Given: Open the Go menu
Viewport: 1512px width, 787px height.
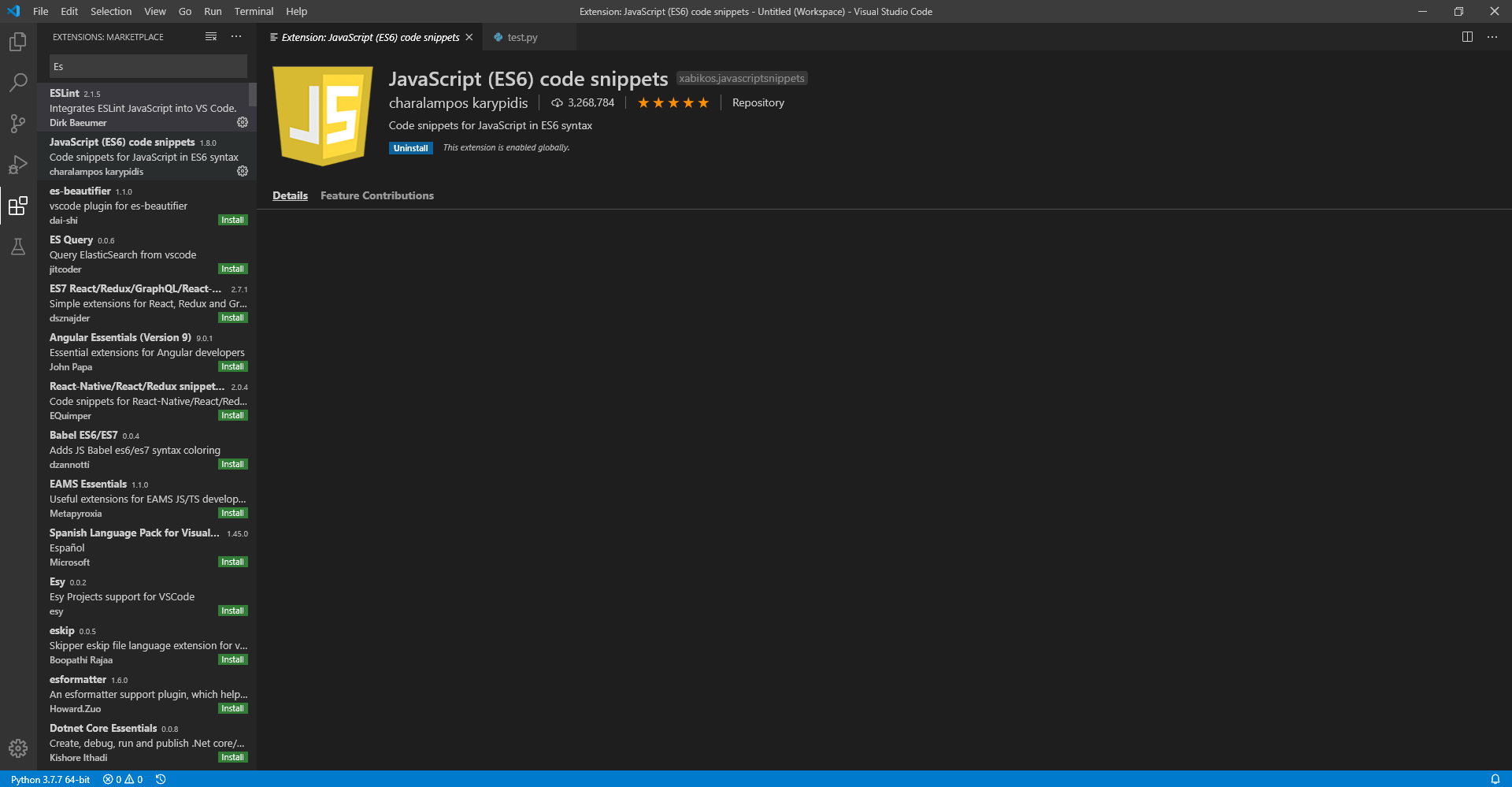Looking at the screenshot, I should (x=185, y=11).
